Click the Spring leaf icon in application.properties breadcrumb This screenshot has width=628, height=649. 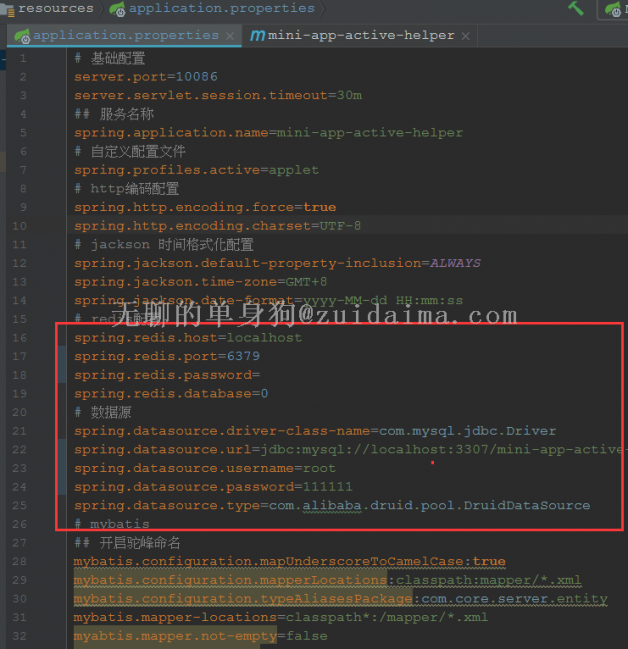pyautogui.click(x=117, y=9)
